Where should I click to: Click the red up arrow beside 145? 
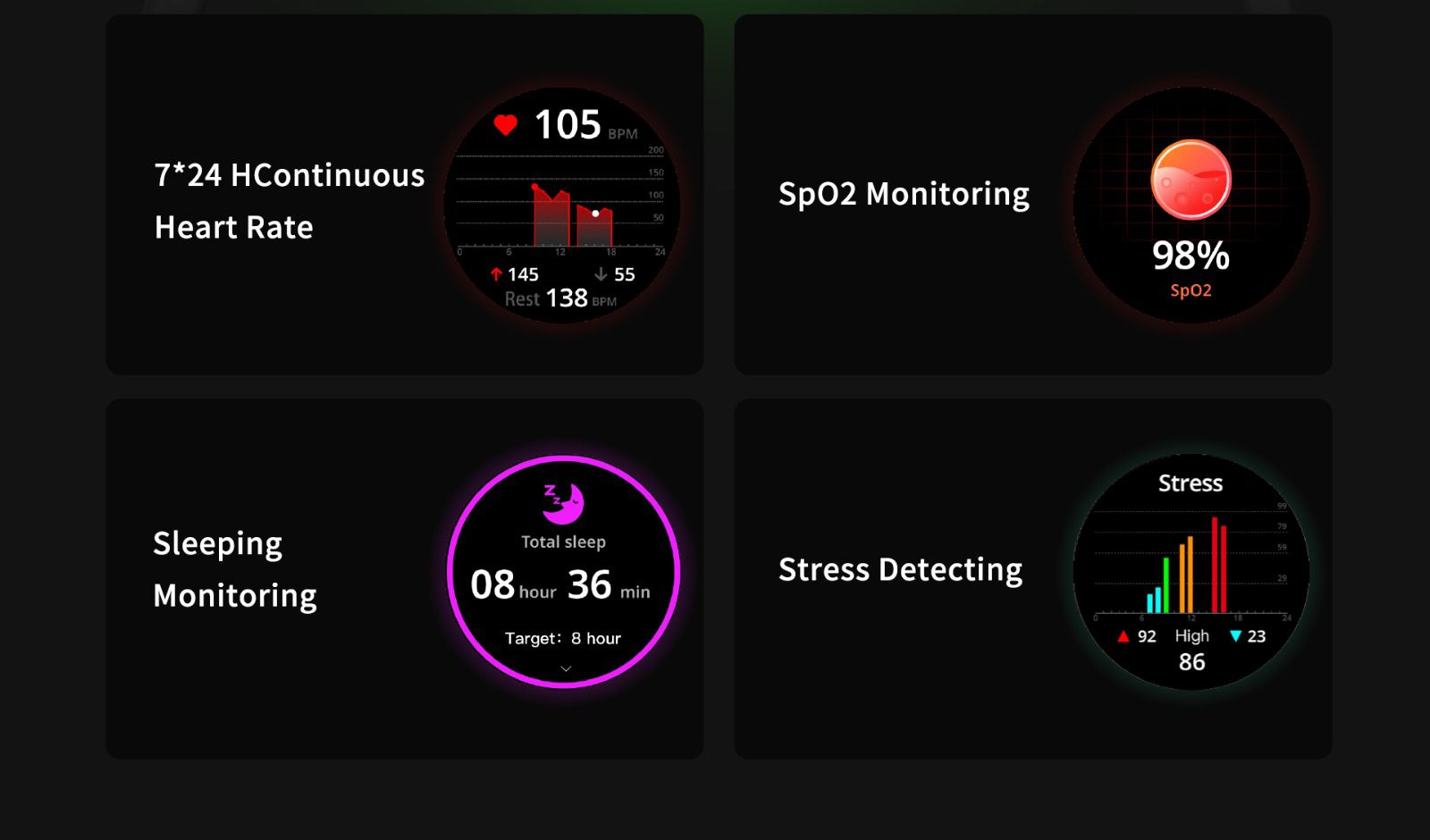point(496,274)
